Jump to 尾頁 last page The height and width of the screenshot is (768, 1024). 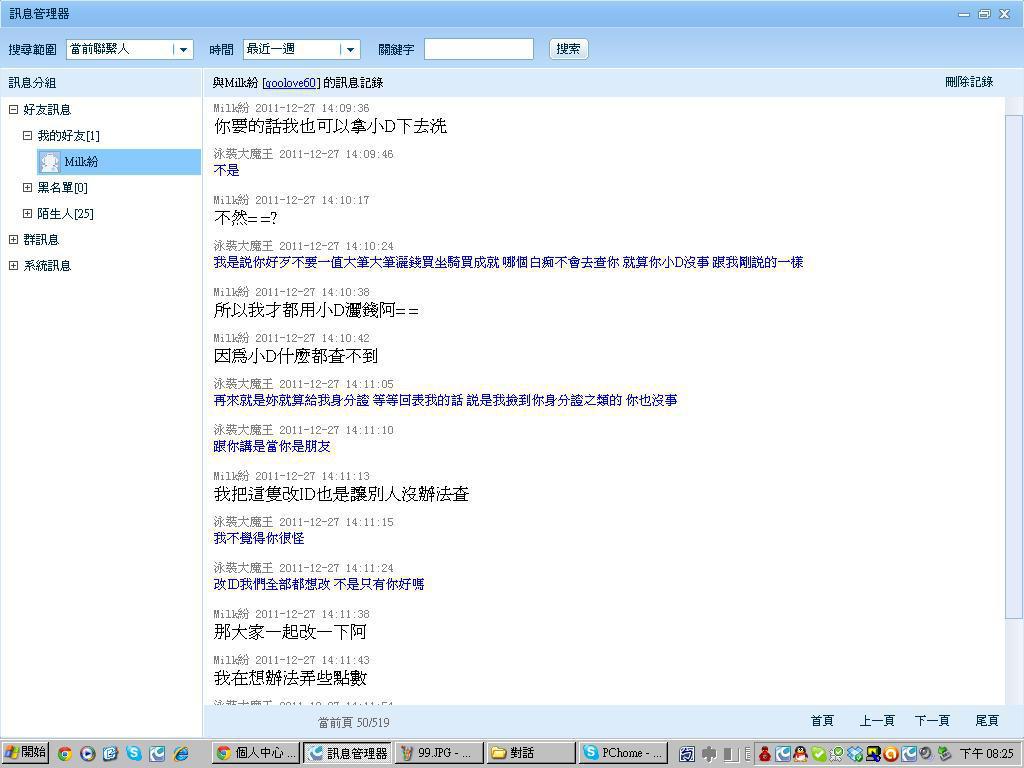pyautogui.click(x=987, y=721)
